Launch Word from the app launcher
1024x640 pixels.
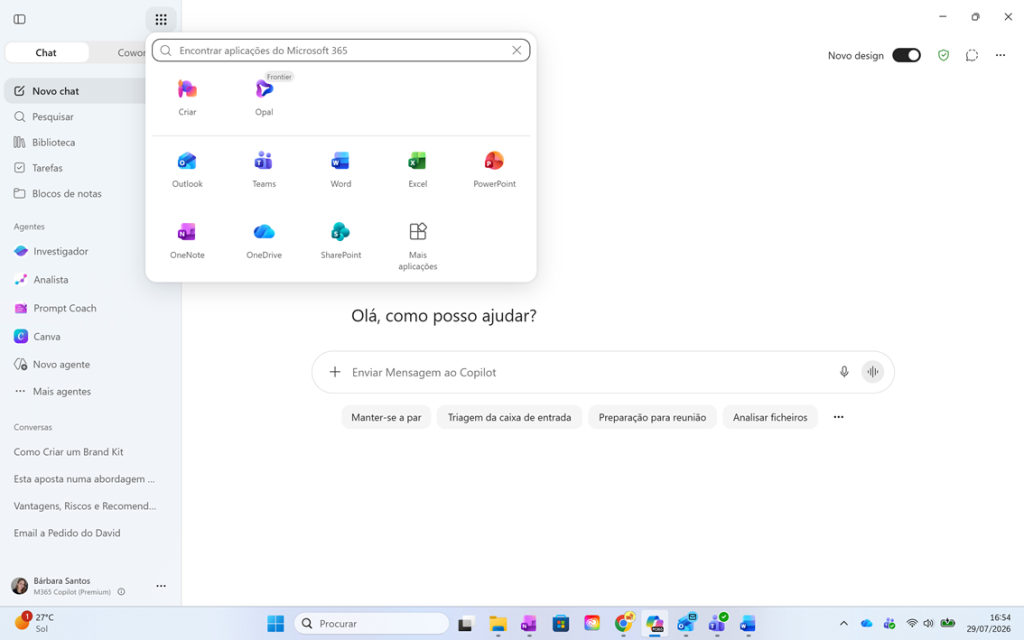(340, 169)
